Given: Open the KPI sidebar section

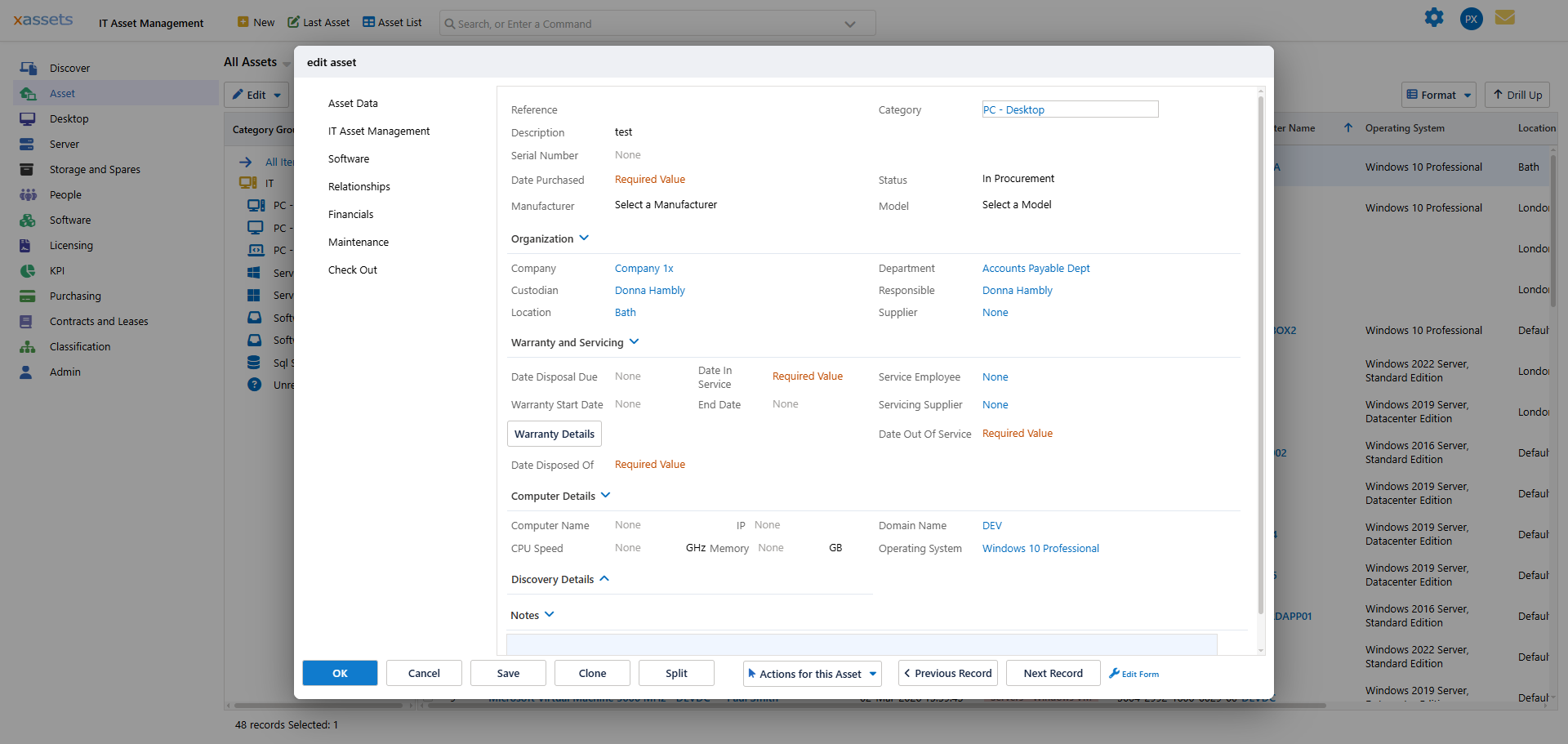Looking at the screenshot, I should (29, 270).
